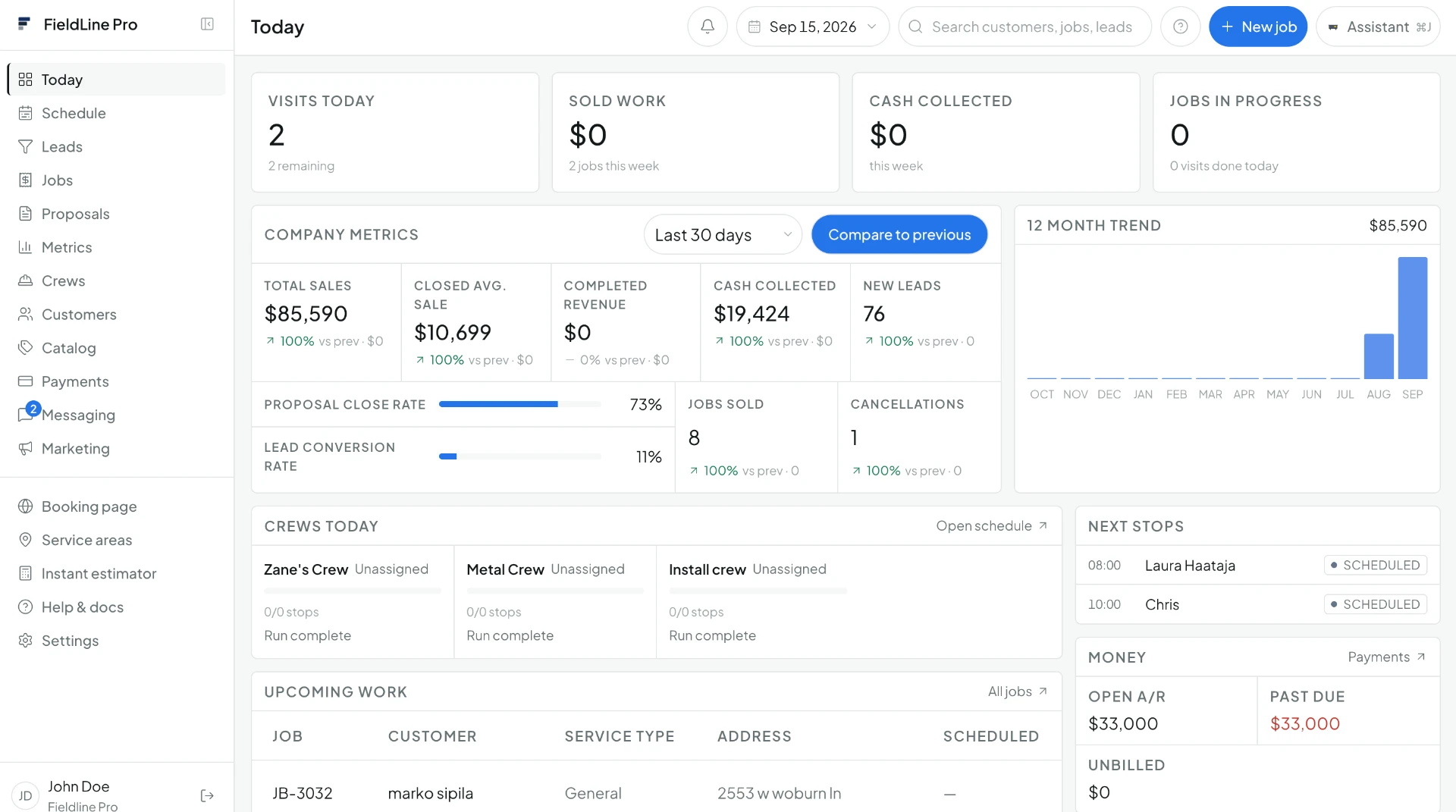
Task: Click the Schedule calendar icon in sidebar
Action: point(25,113)
